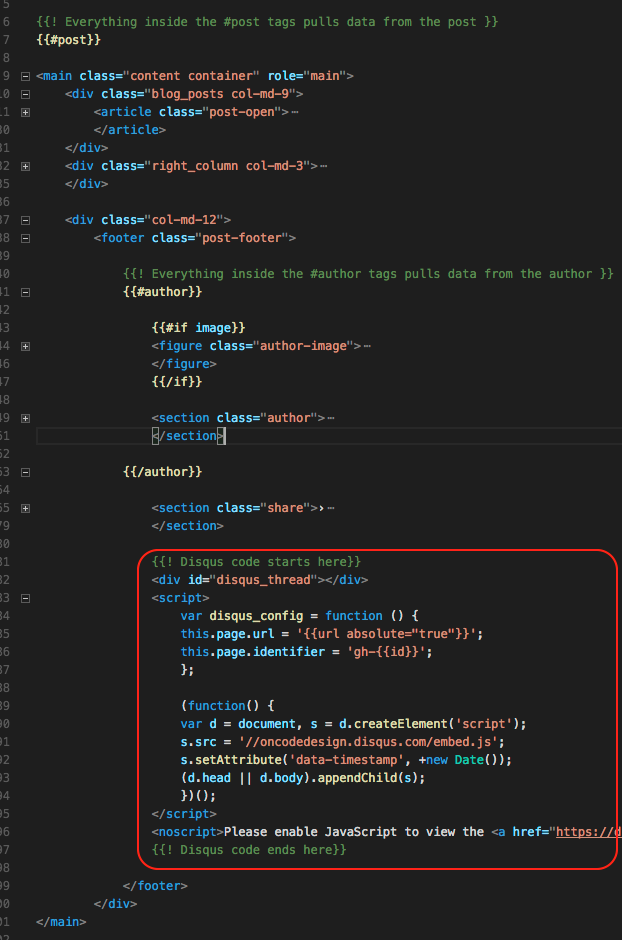Collapse the col-md-12 div fold marker
Viewport: 622px width, 940px height.
25,220
